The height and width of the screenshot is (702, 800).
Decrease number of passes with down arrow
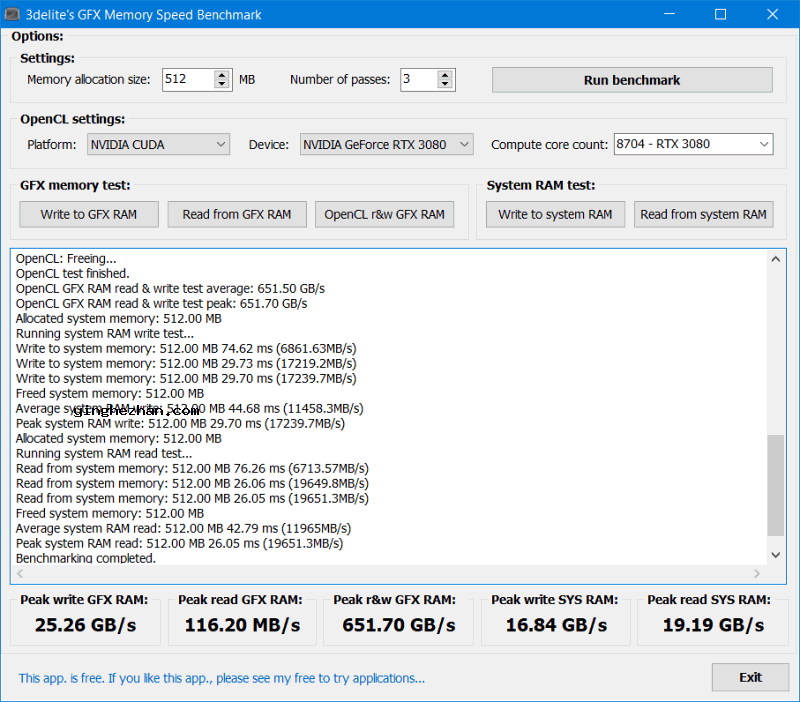point(446,85)
